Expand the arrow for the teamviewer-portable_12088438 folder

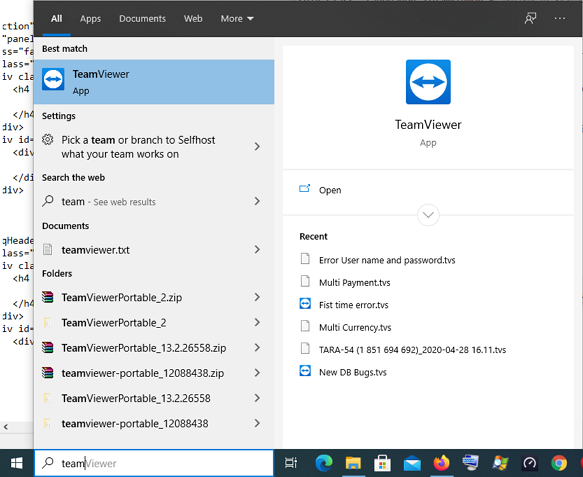pyautogui.click(x=257, y=423)
